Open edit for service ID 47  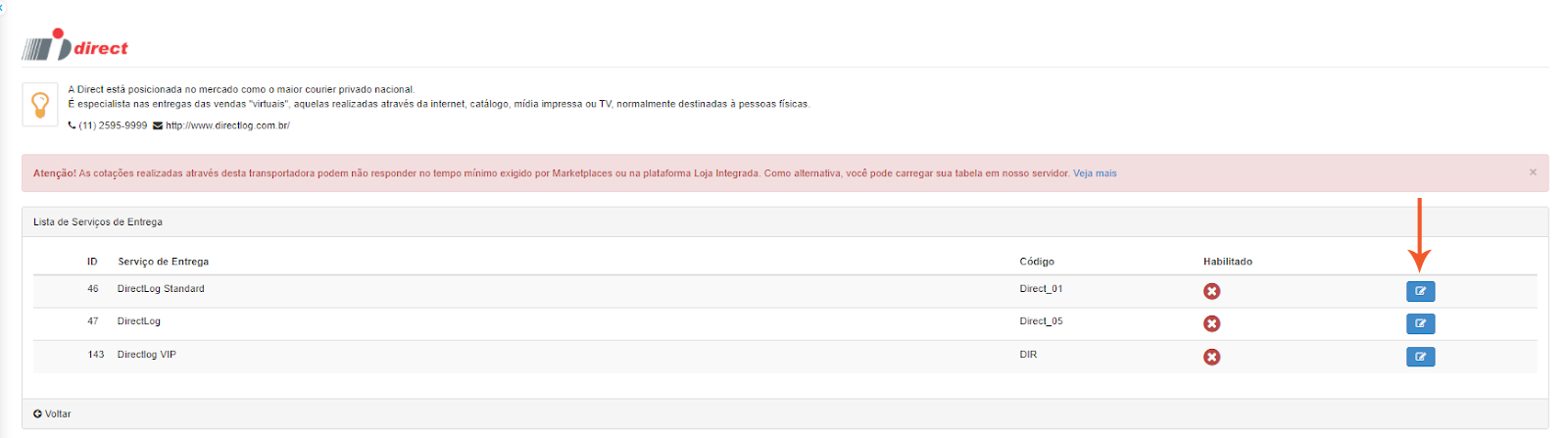pos(1420,323)
